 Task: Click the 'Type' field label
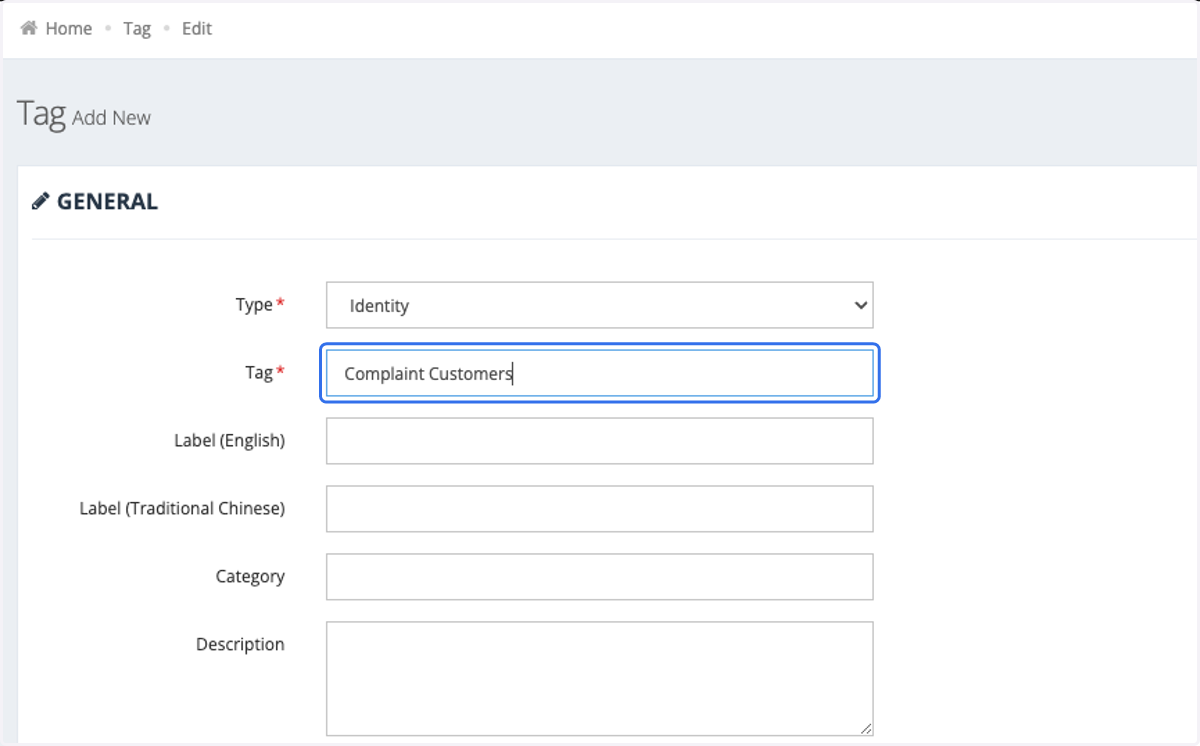coord(254,304)
